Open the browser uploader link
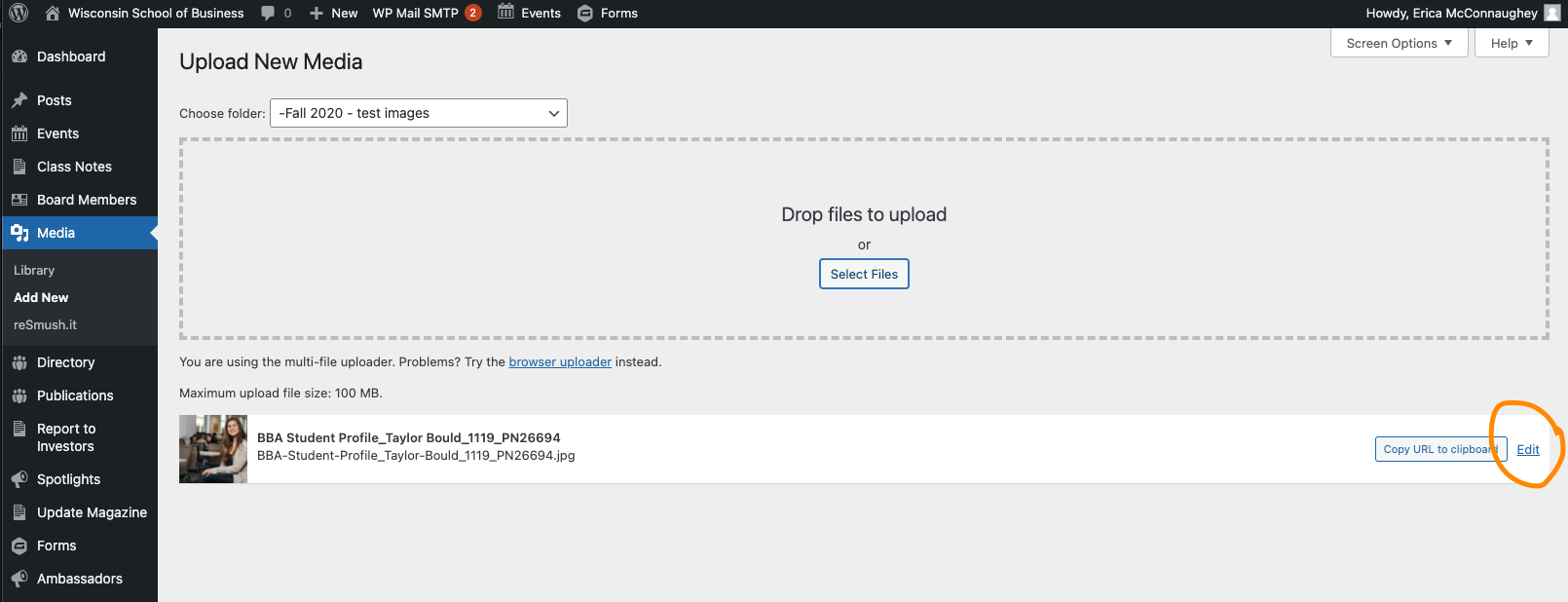Screen dimensions: 1568x602 560,361
